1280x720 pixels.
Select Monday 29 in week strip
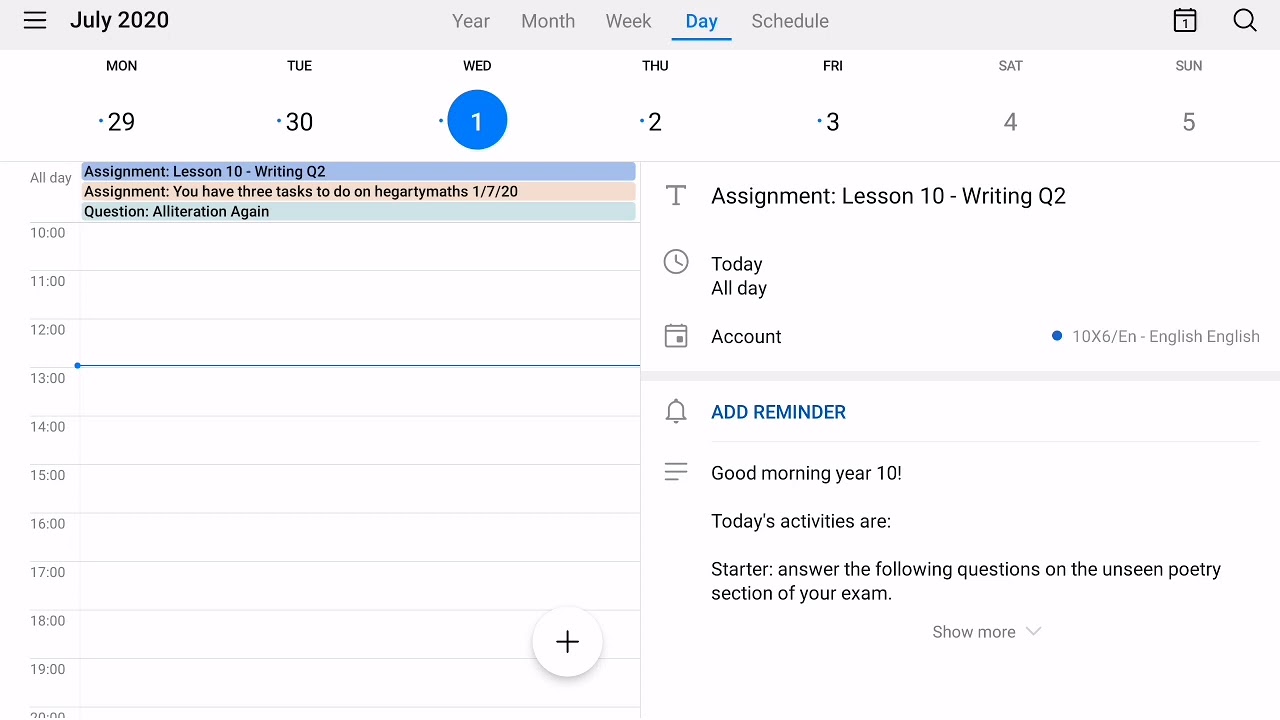click(121, 122)
